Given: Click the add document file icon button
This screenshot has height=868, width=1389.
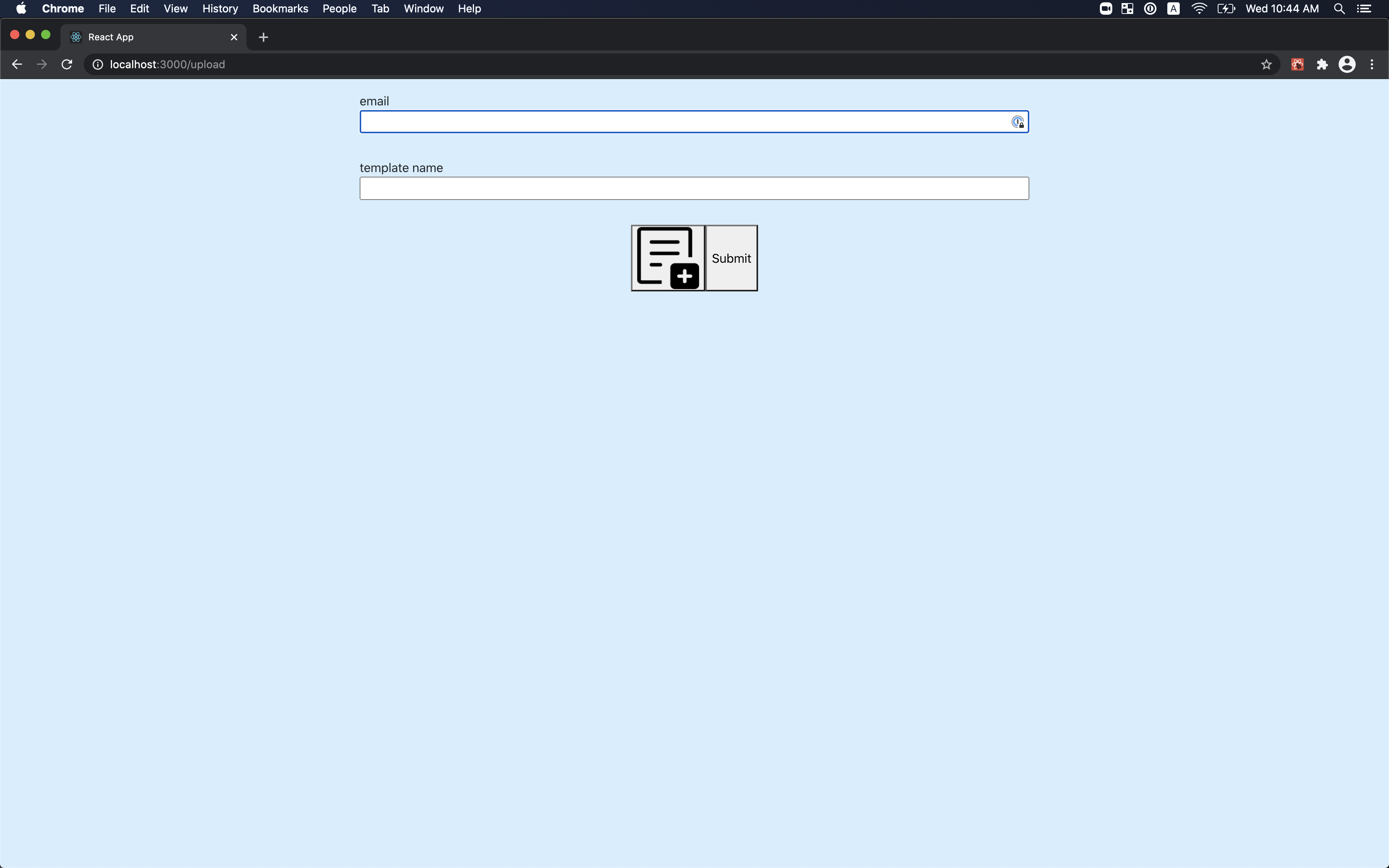Looking at the screenshot, I should (x=667, y=258).
